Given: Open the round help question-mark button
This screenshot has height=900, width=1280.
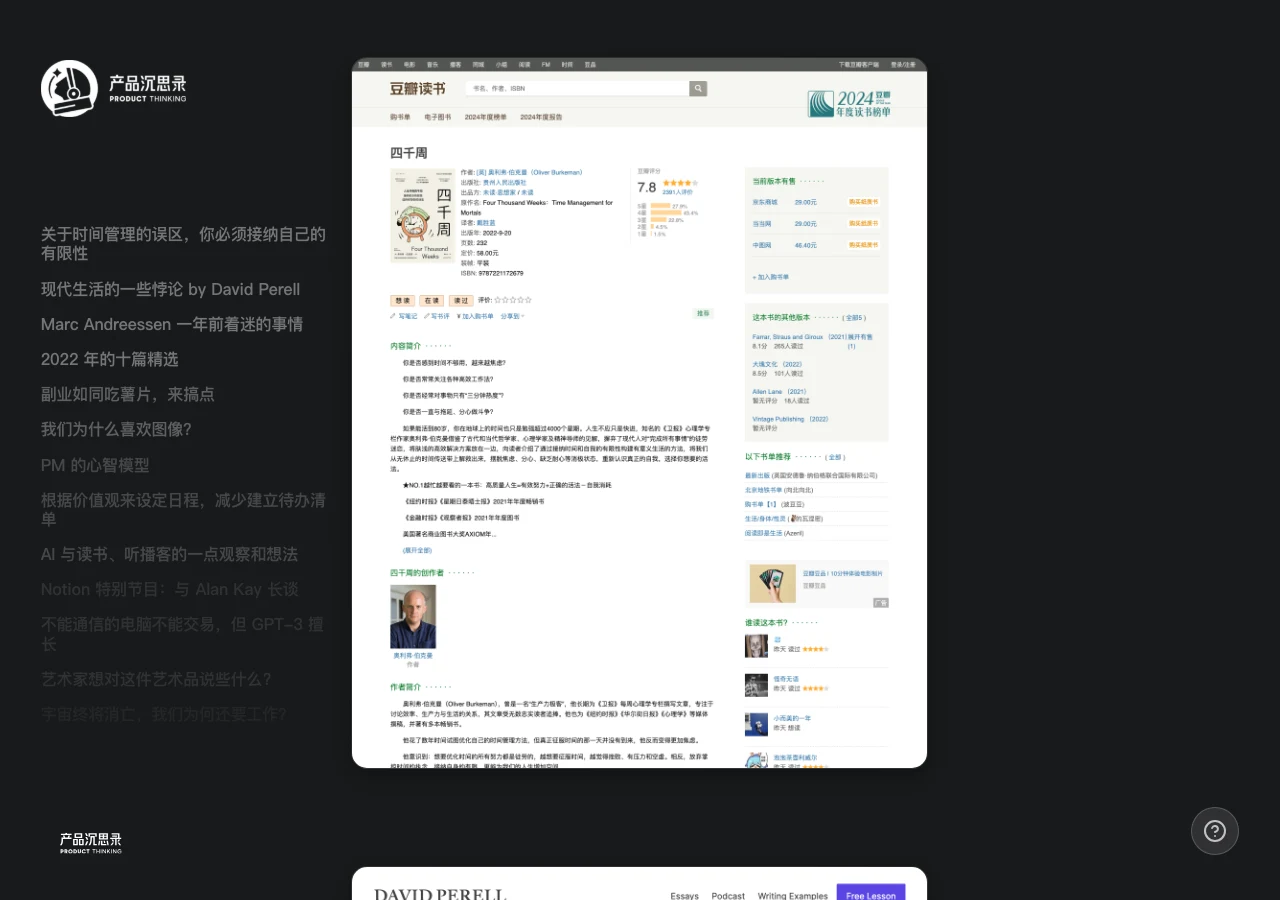Looking at the screenshot, I should (1215, 831).
